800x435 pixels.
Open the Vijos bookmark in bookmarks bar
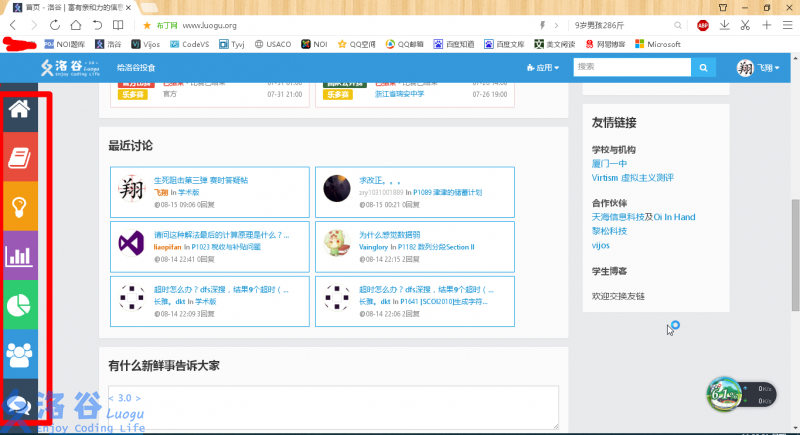point(146,44)
